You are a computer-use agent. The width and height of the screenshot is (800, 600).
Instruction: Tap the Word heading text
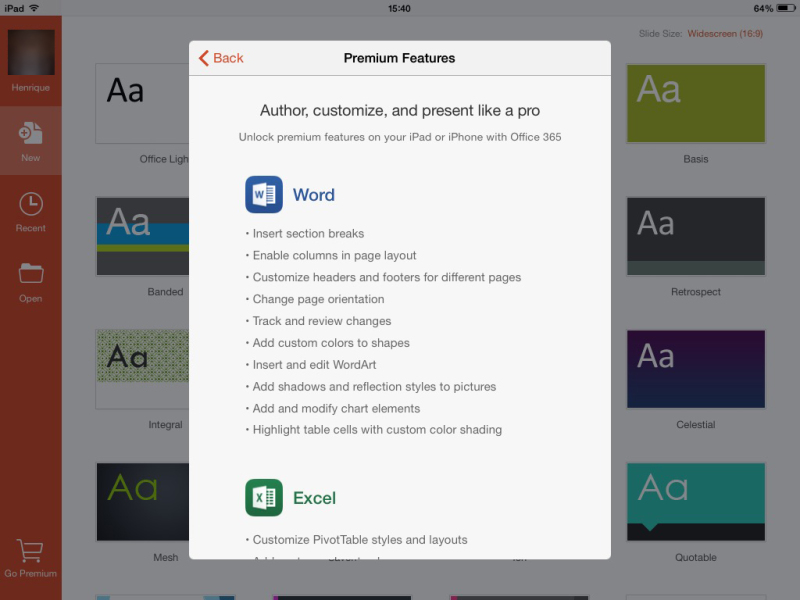click(314, 195)
